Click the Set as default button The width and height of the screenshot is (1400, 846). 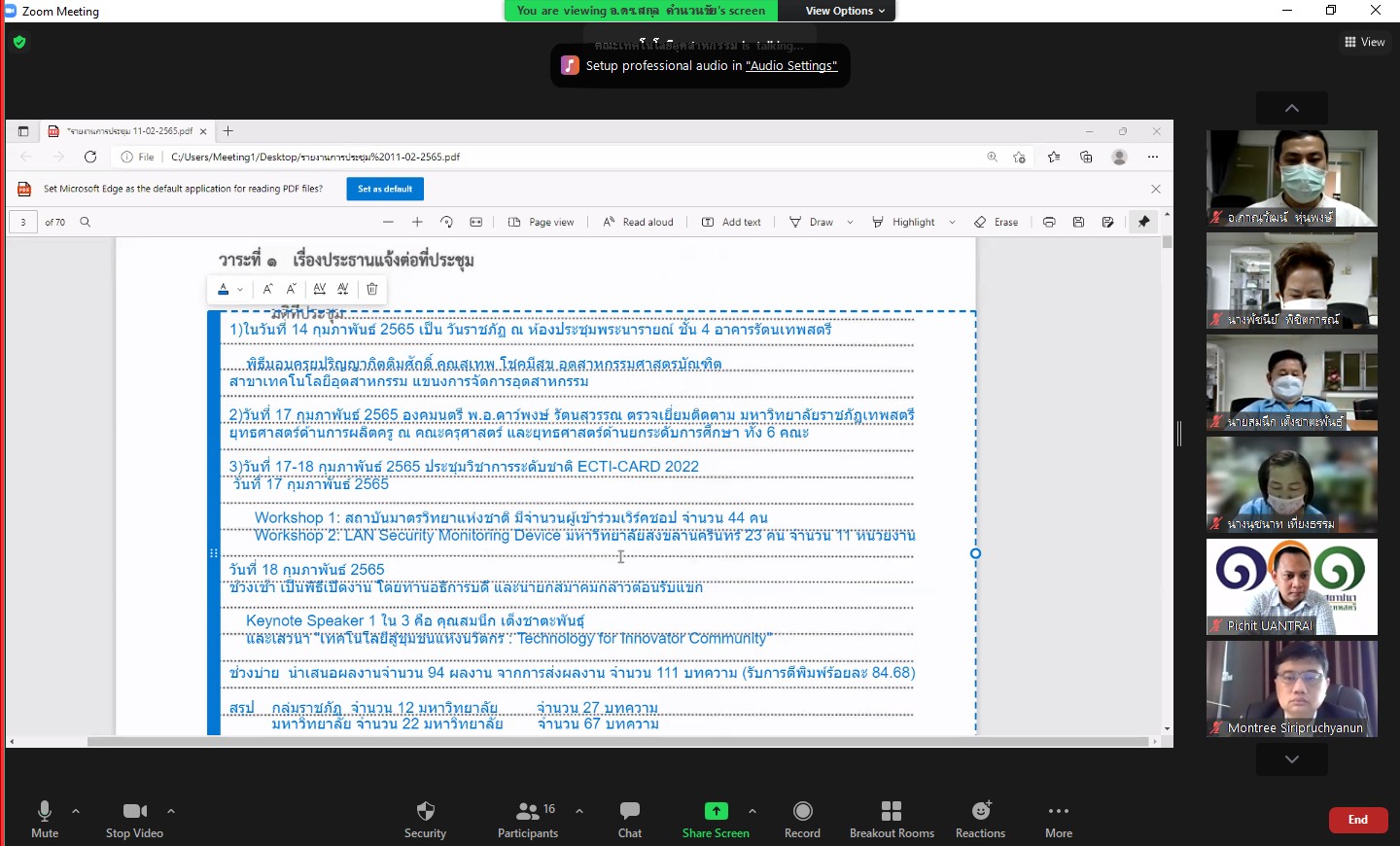385,189
